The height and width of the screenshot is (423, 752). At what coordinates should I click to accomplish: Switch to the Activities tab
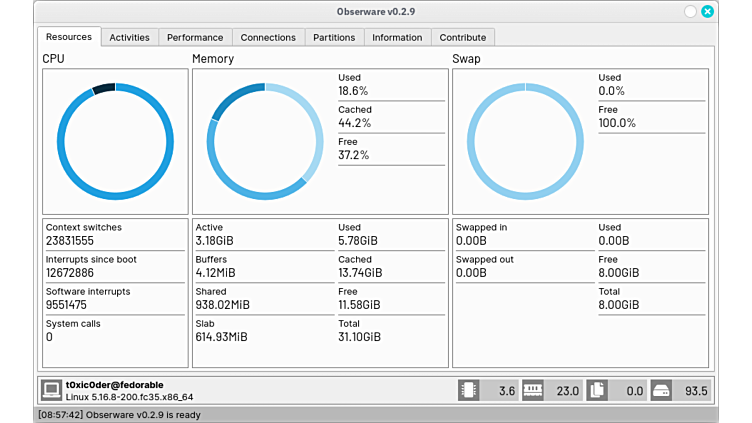(x=129, y=37)
